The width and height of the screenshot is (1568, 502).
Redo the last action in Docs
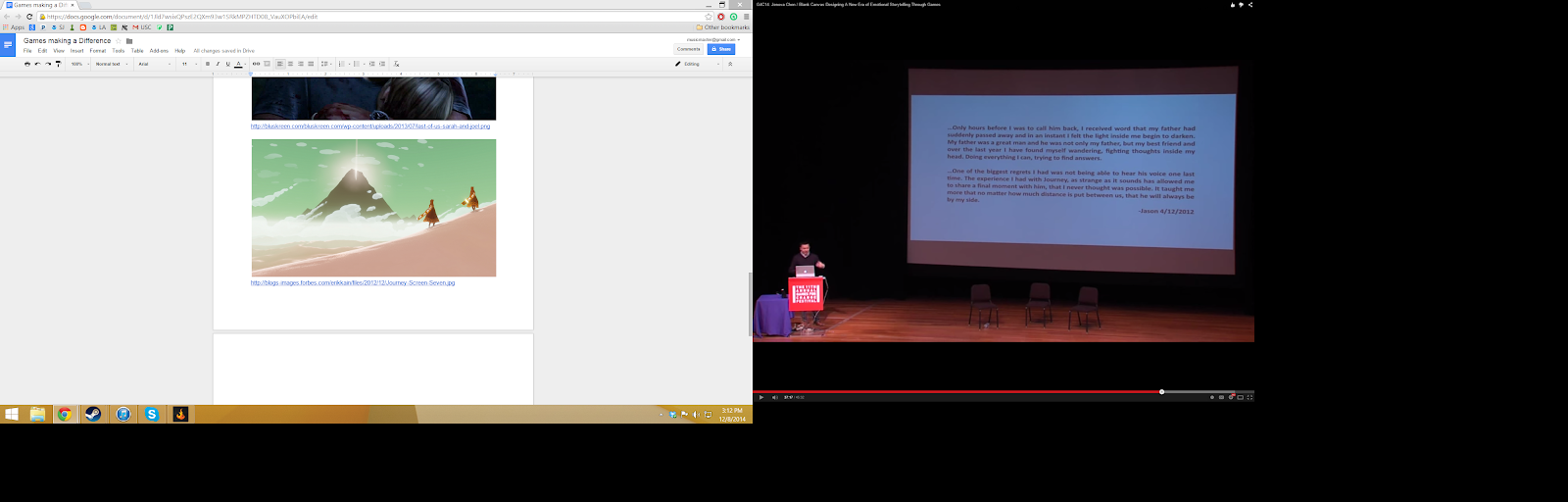click(48, 64)
